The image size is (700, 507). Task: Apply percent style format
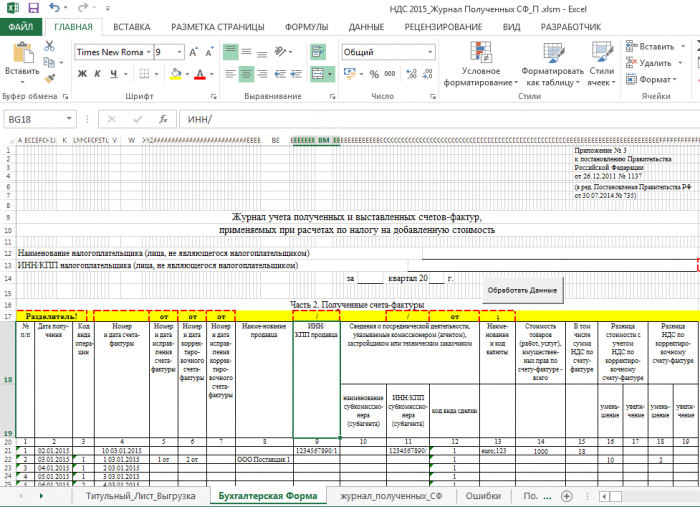(x=374, y=74)
